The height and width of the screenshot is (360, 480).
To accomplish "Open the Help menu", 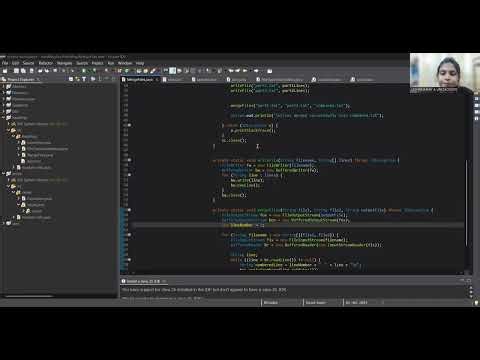I will coord(140,63).
